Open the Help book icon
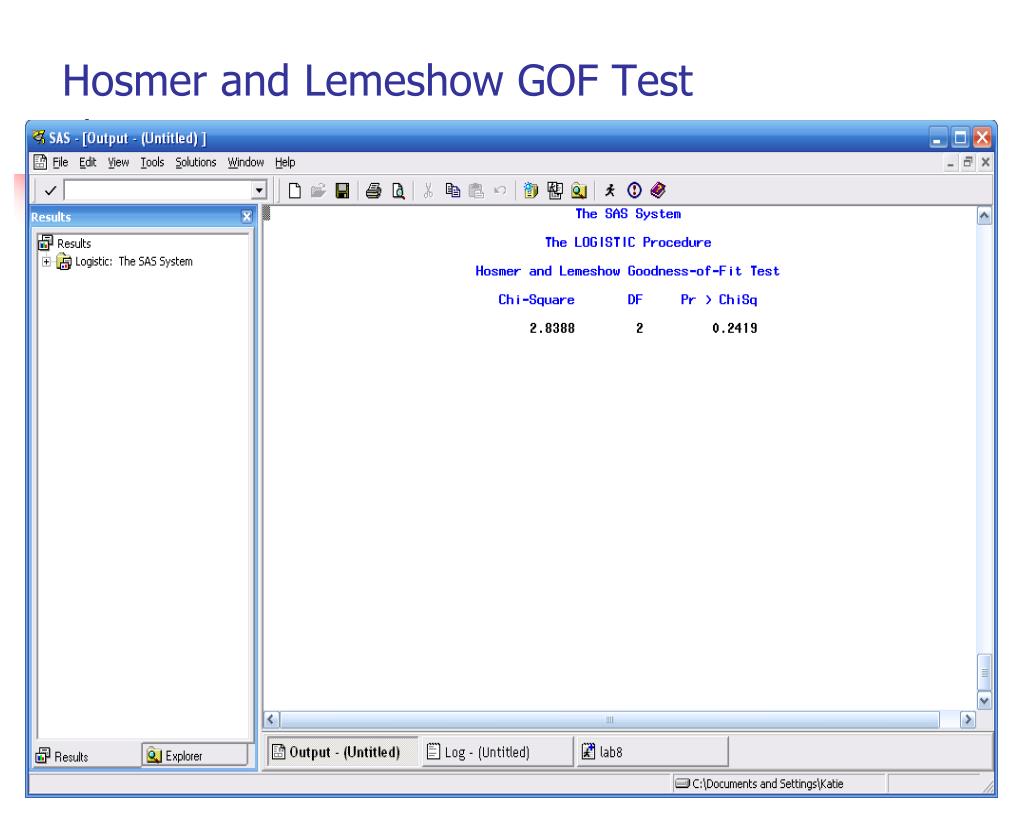1023x825 pixels. click(x=658, y=190)
